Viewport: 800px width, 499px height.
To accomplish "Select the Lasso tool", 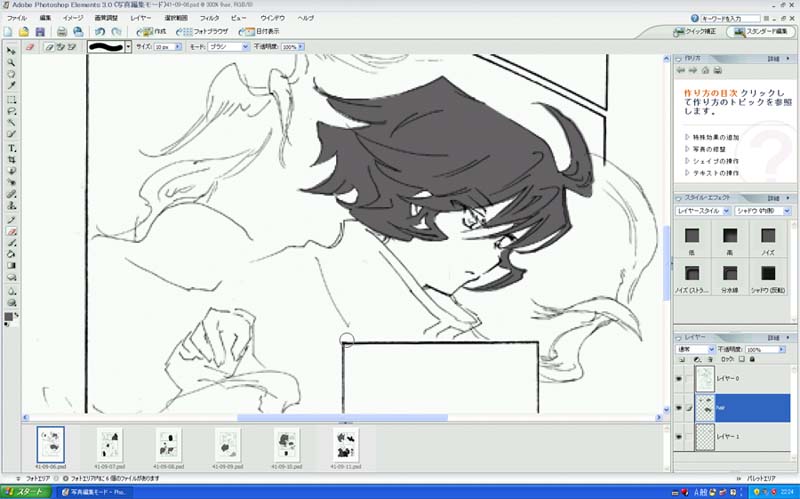I will pos(11,111).
